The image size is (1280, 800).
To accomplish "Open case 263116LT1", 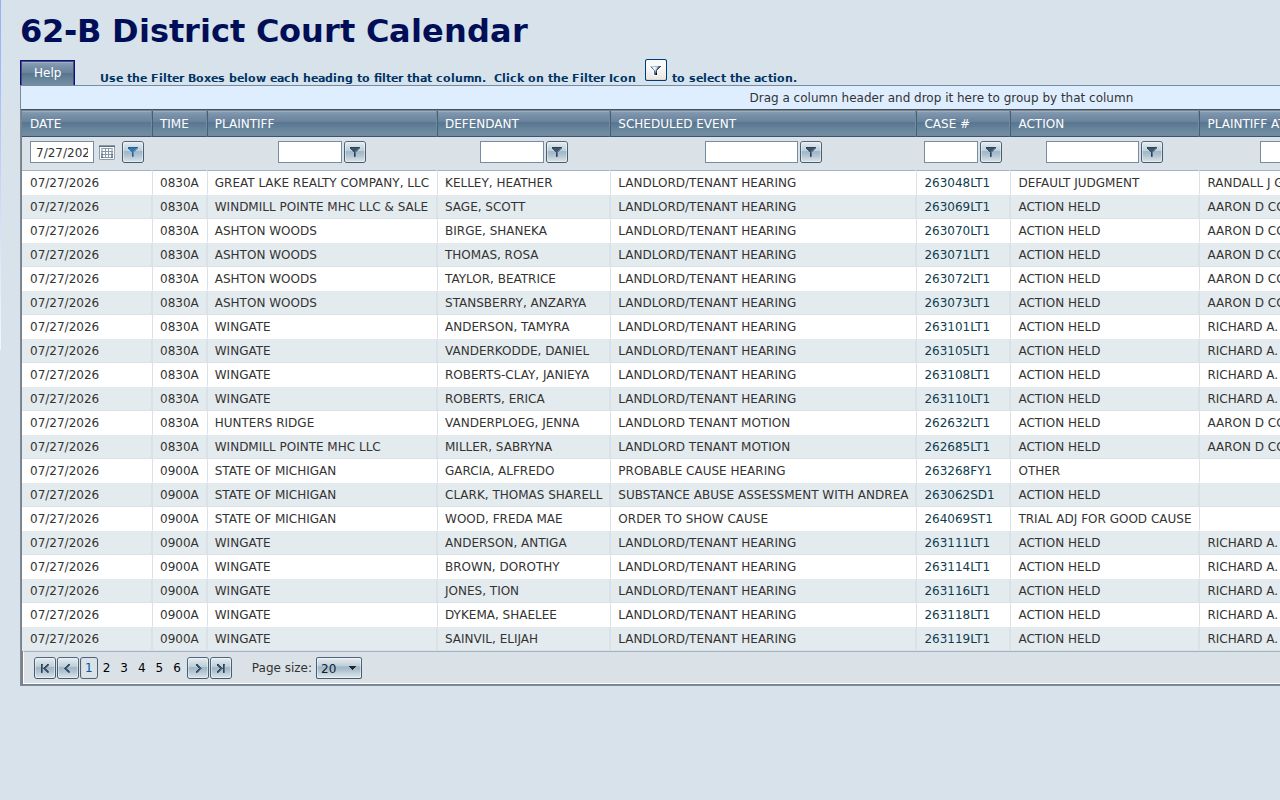I will tap(957, 591).
